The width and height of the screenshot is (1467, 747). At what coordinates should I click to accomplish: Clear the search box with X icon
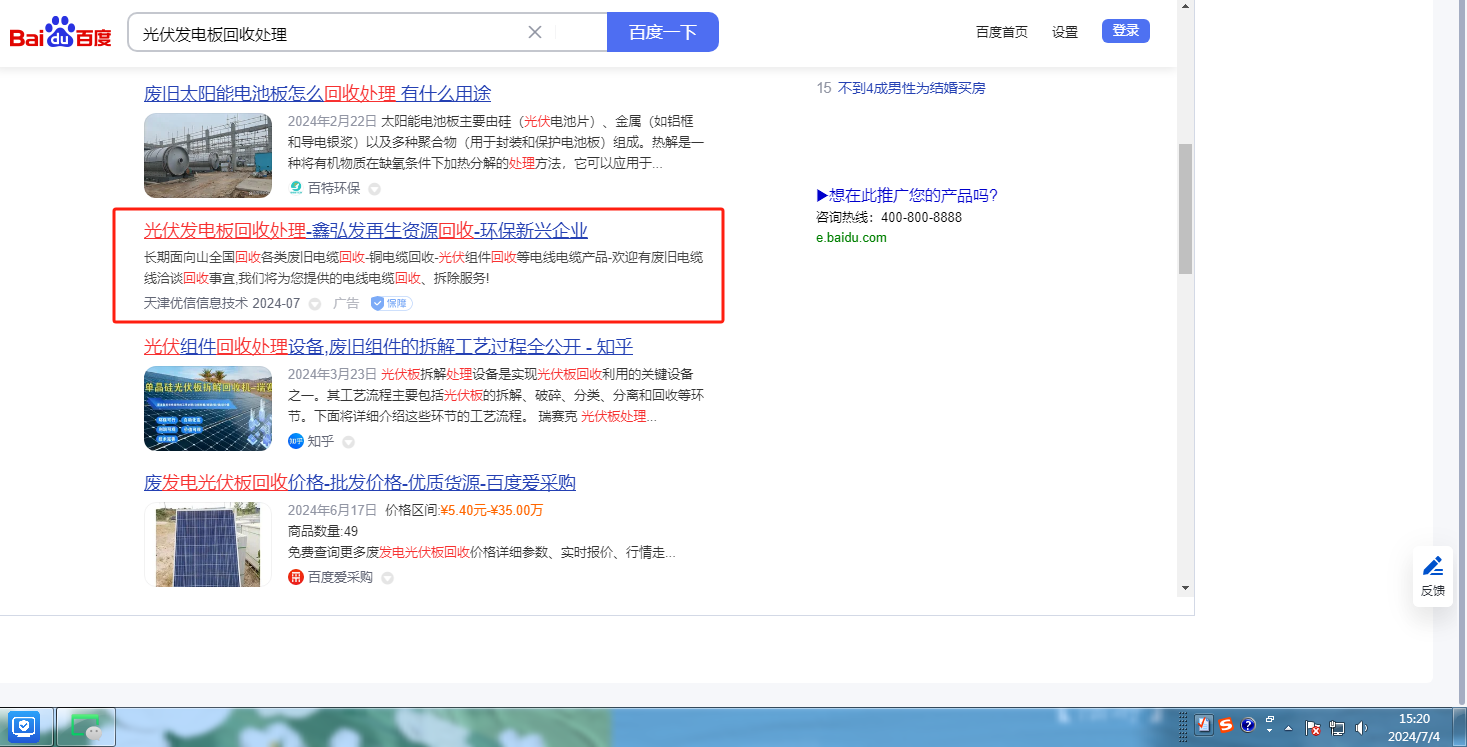point(535,32)
